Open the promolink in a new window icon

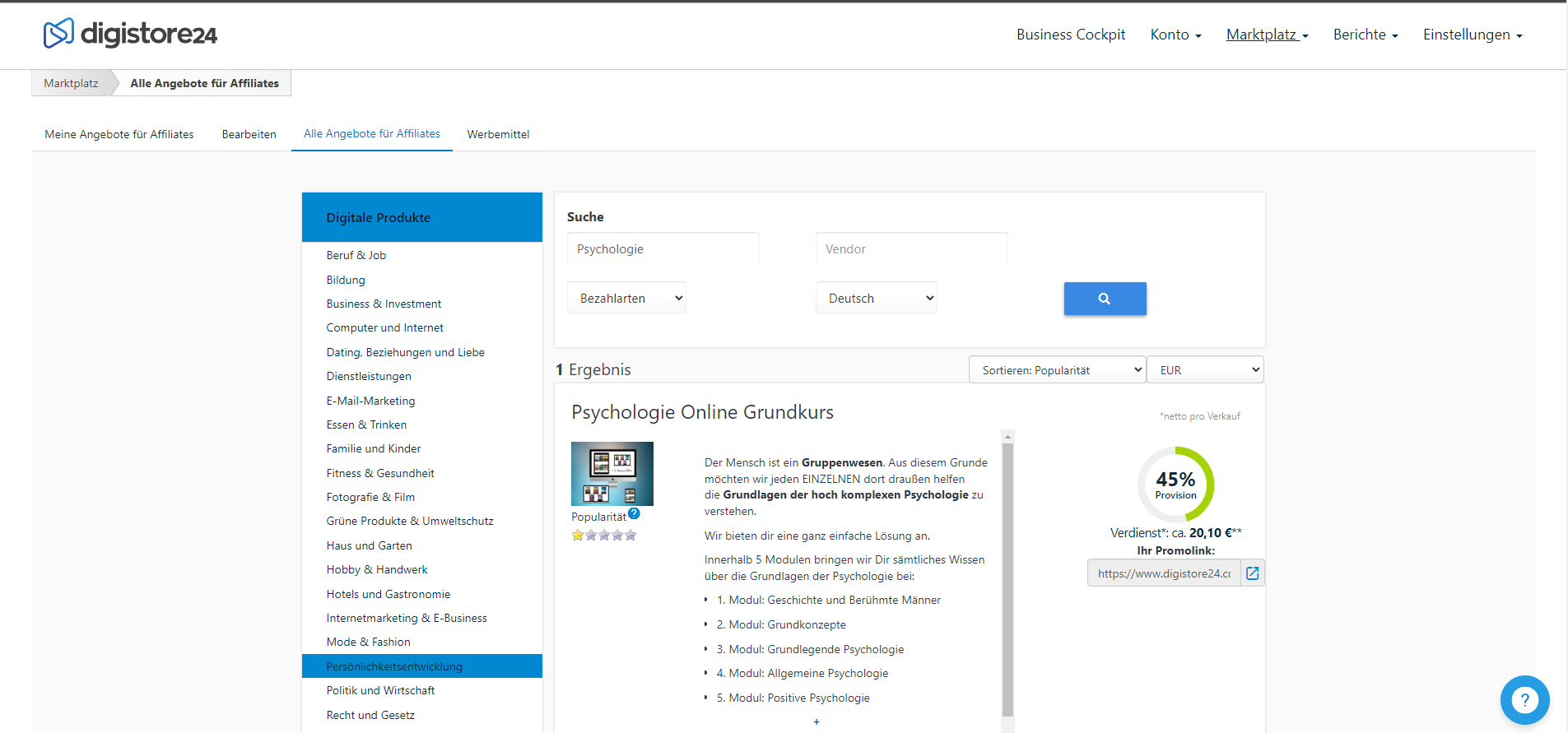(1252, 573)
